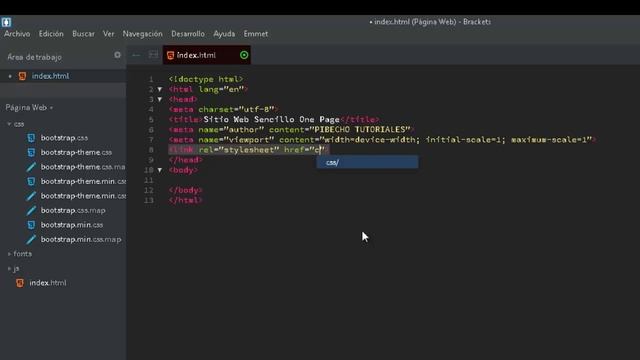This screenshot has height=360, width=640.
Task: Click the meta charset utf-8 line
Action: coord(224,109)
